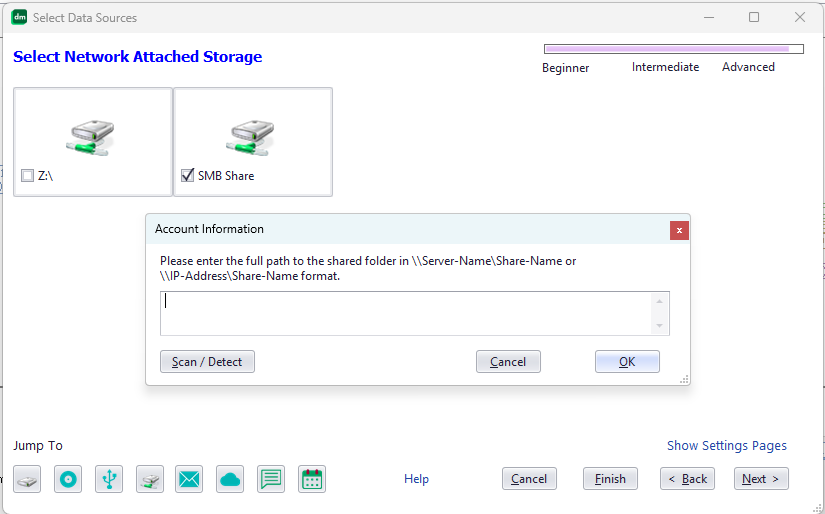Click Show Settings Pages link
This screenshot has height=514, width=825.
tap(727, 446)
